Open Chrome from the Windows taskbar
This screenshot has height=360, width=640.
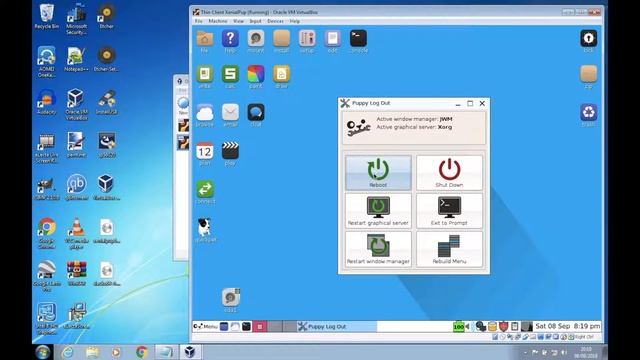142,352
